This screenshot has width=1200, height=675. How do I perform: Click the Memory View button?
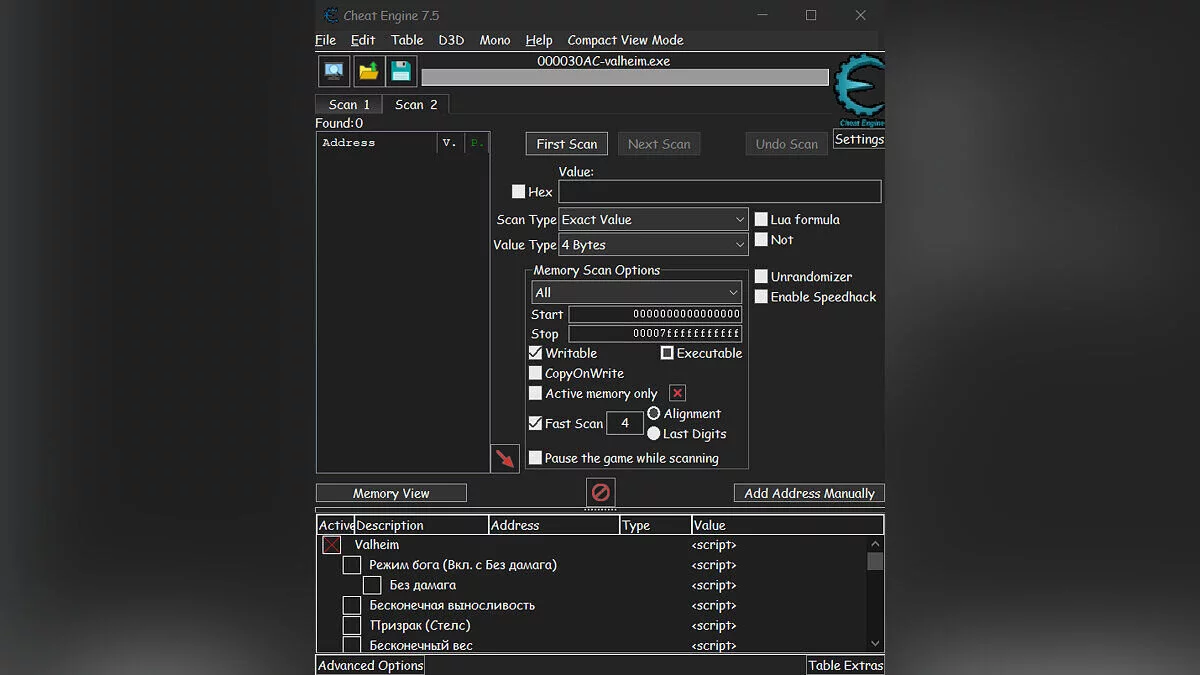pos(391,493)
